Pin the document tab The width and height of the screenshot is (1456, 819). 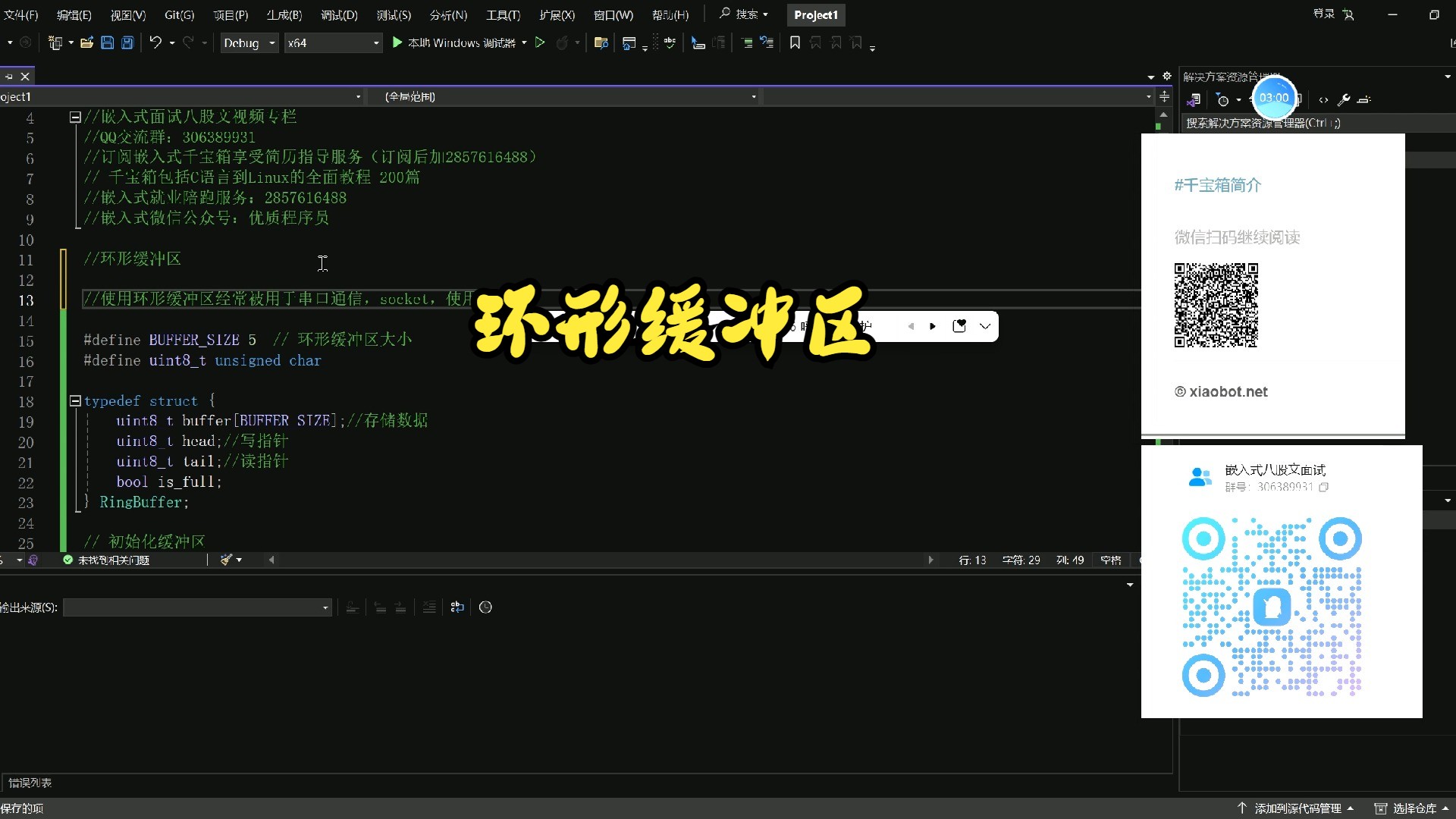point(9,77)
